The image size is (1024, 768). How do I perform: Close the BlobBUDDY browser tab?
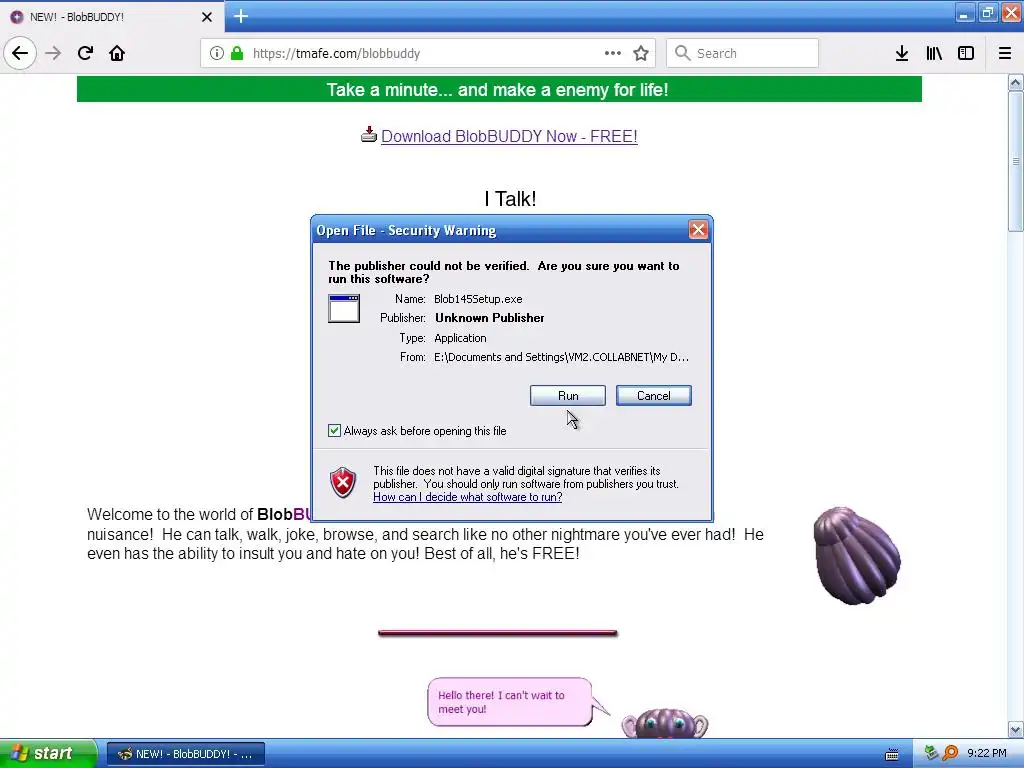pos(206,17)
